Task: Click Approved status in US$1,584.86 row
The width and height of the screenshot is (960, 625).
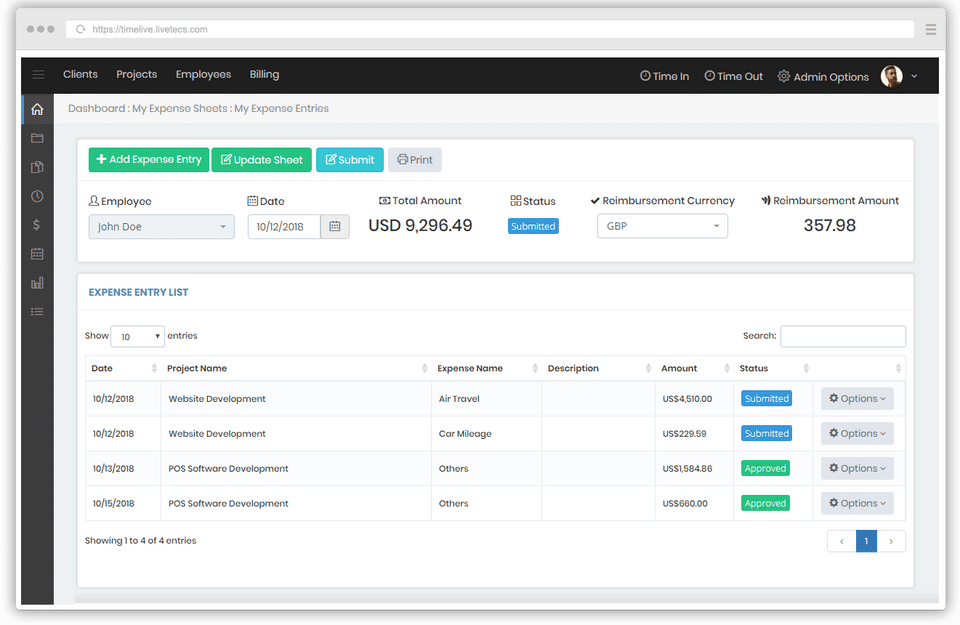Action: coord(765,468)
